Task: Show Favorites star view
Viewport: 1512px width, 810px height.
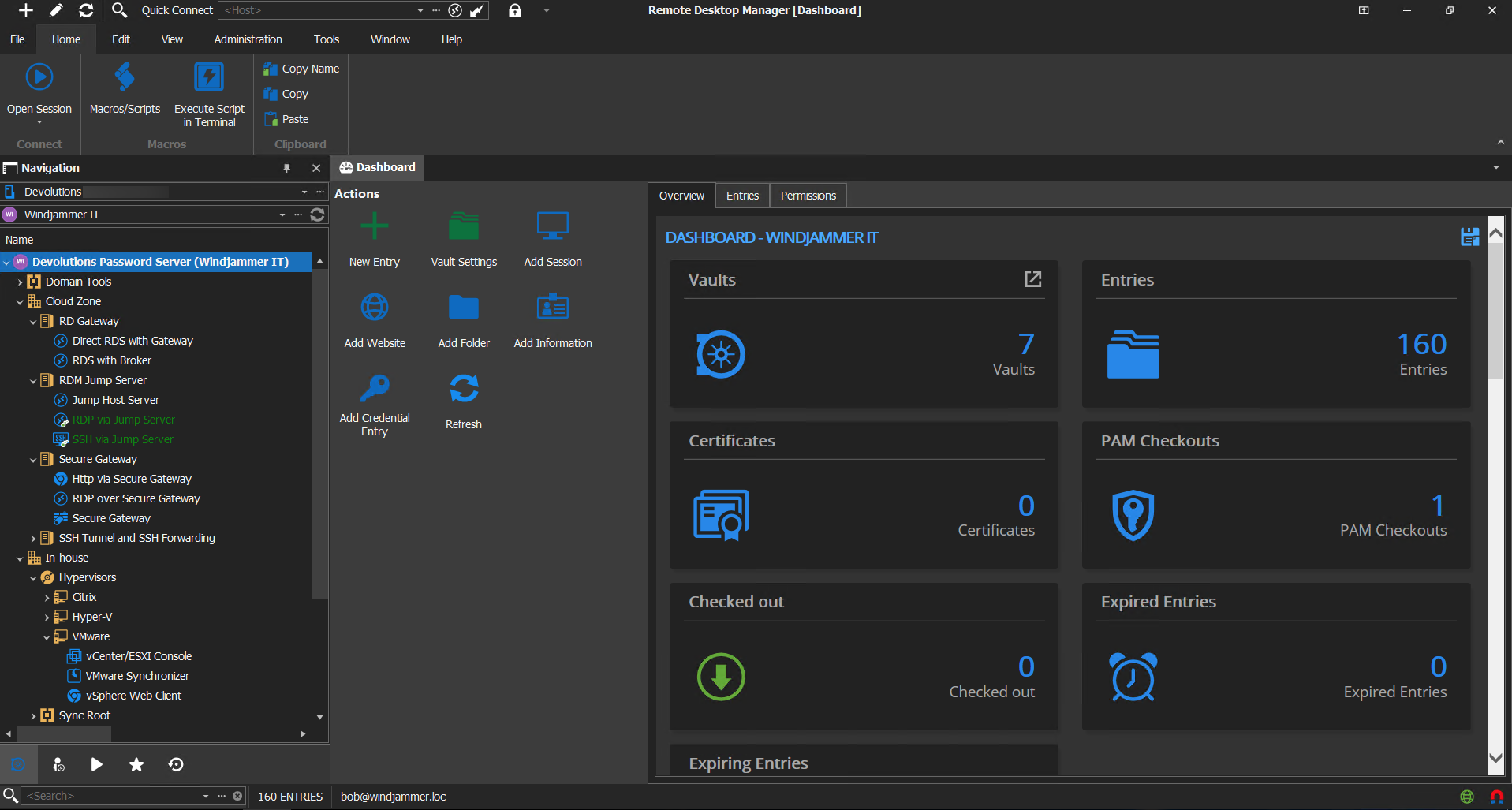Action: 136,764
